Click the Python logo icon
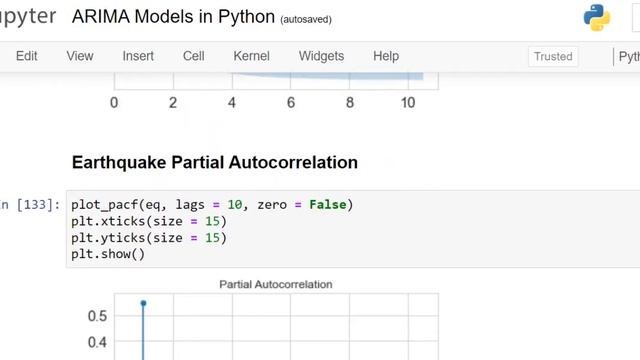Screen dimensions: 640x360 point(597,18)
